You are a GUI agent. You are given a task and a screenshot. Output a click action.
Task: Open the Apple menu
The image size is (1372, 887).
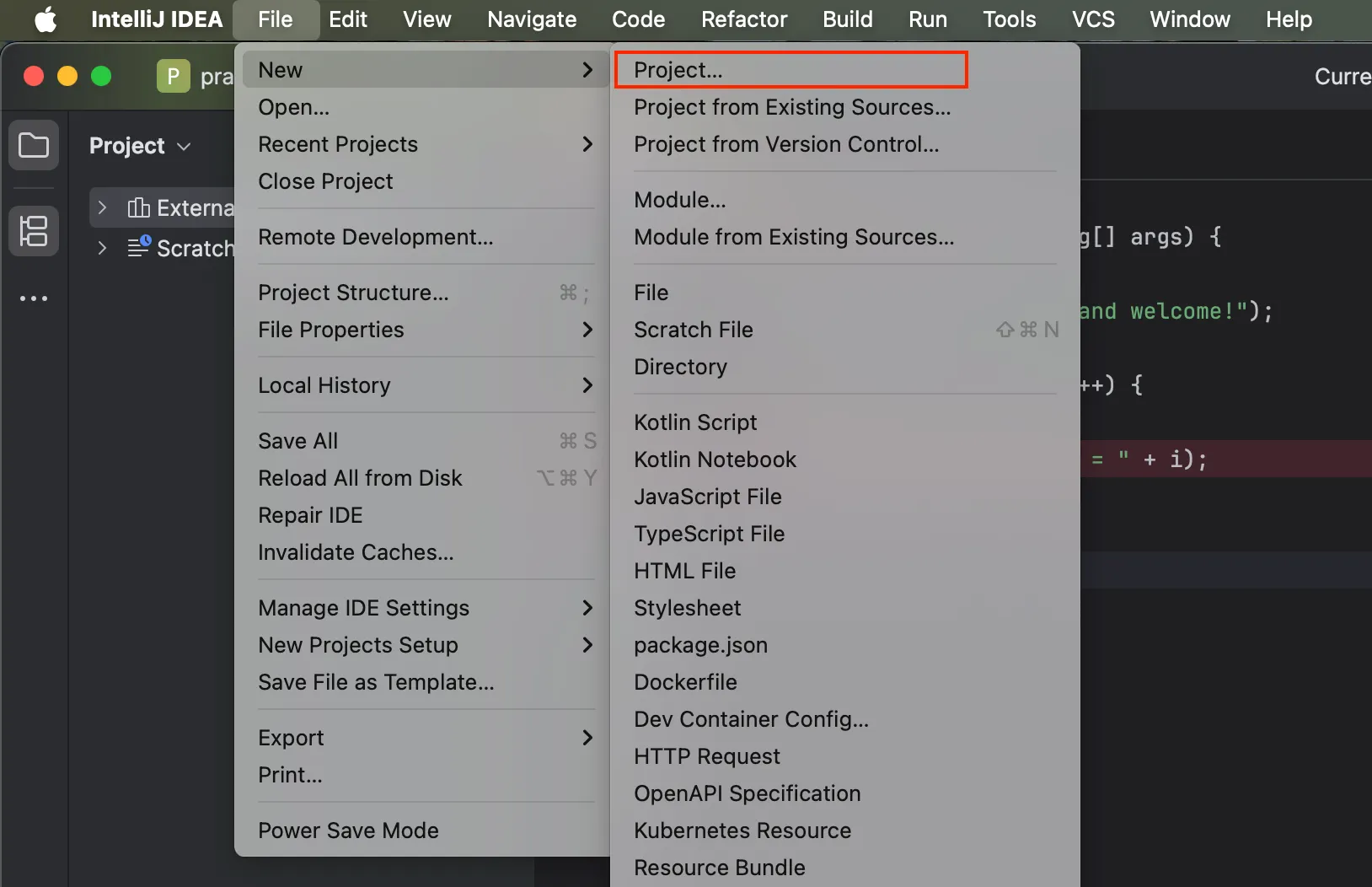[x=46, y=19]
